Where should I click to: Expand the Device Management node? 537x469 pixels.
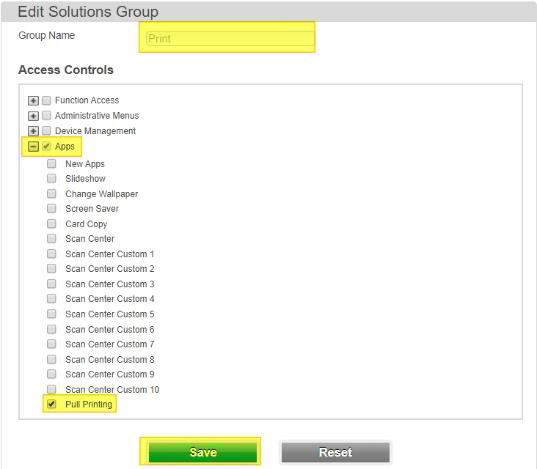[x=33, y=131]
